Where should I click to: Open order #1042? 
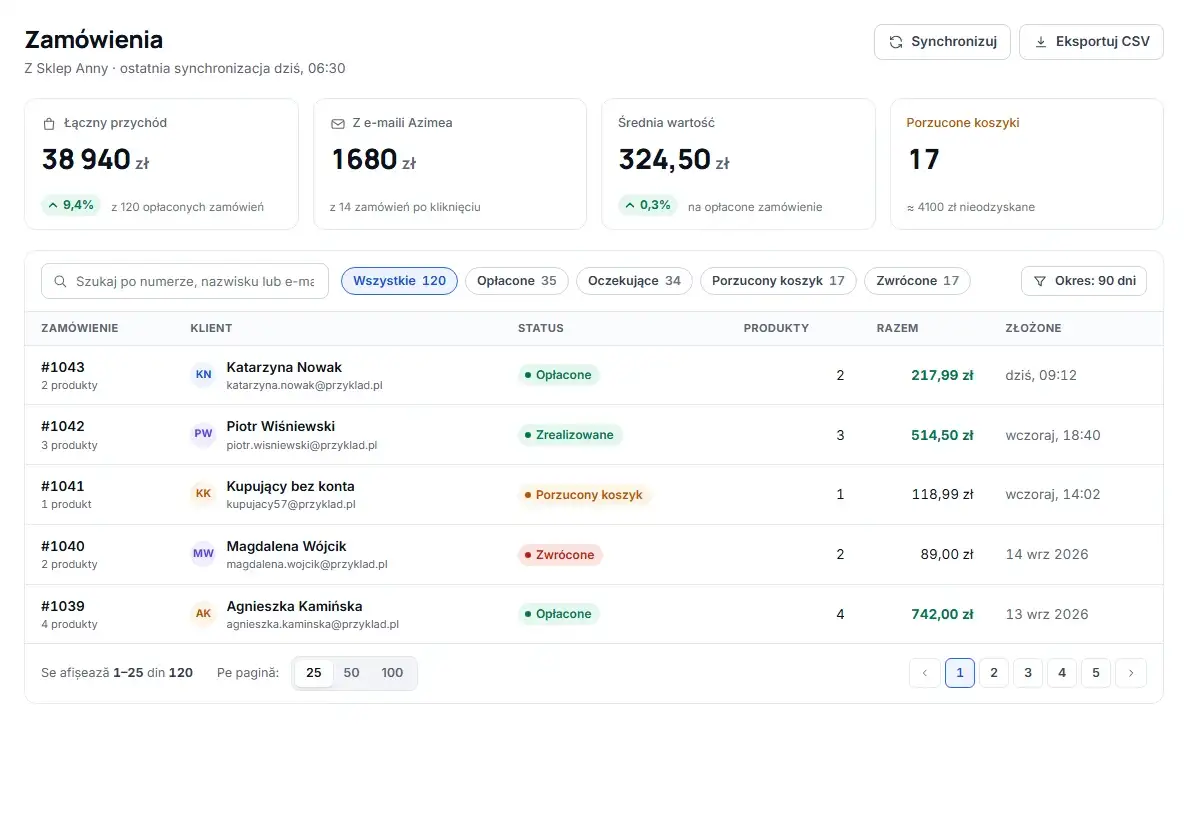pos(63,426)
